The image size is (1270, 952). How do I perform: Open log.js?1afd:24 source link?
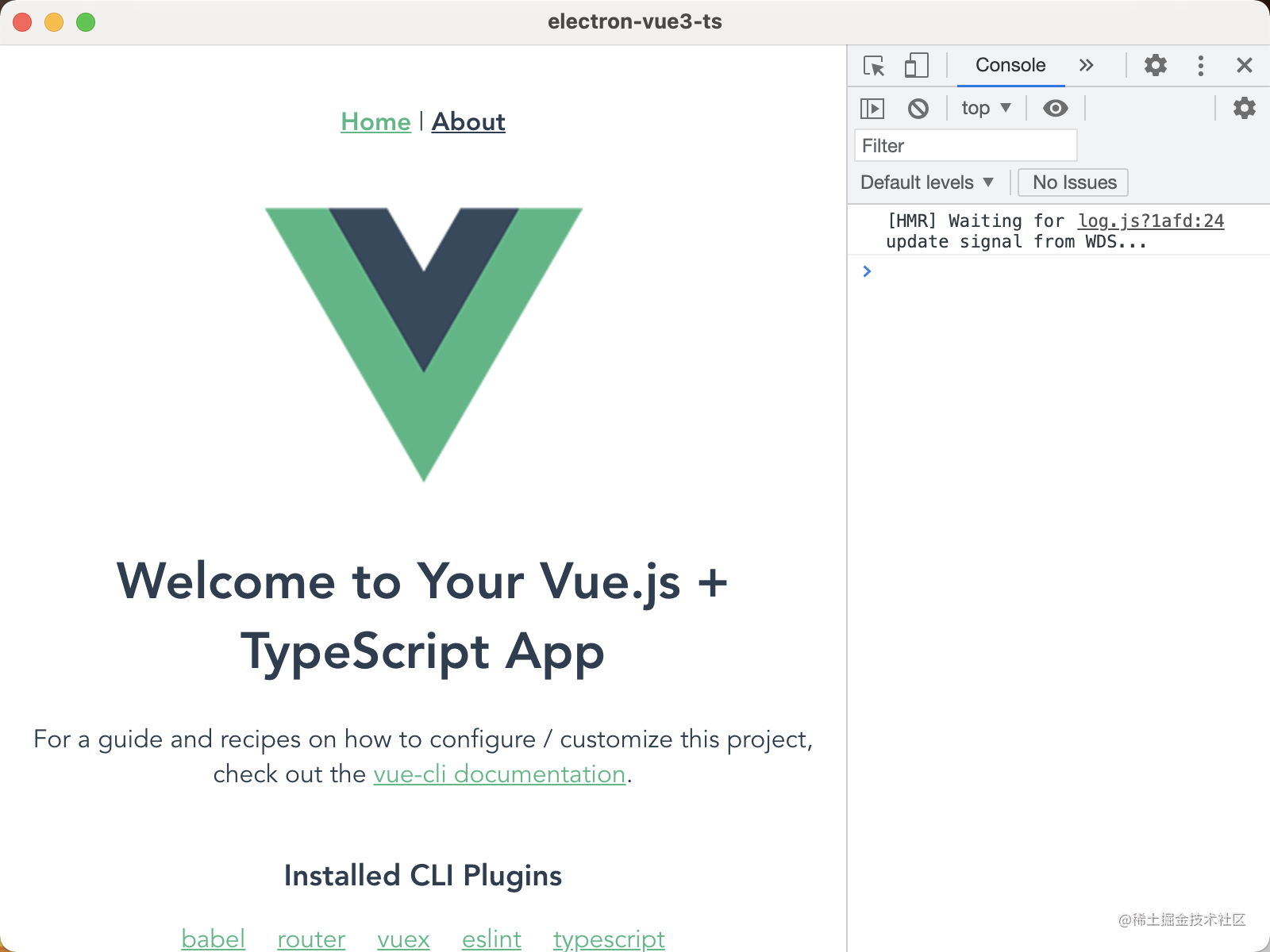[1149, 221]
